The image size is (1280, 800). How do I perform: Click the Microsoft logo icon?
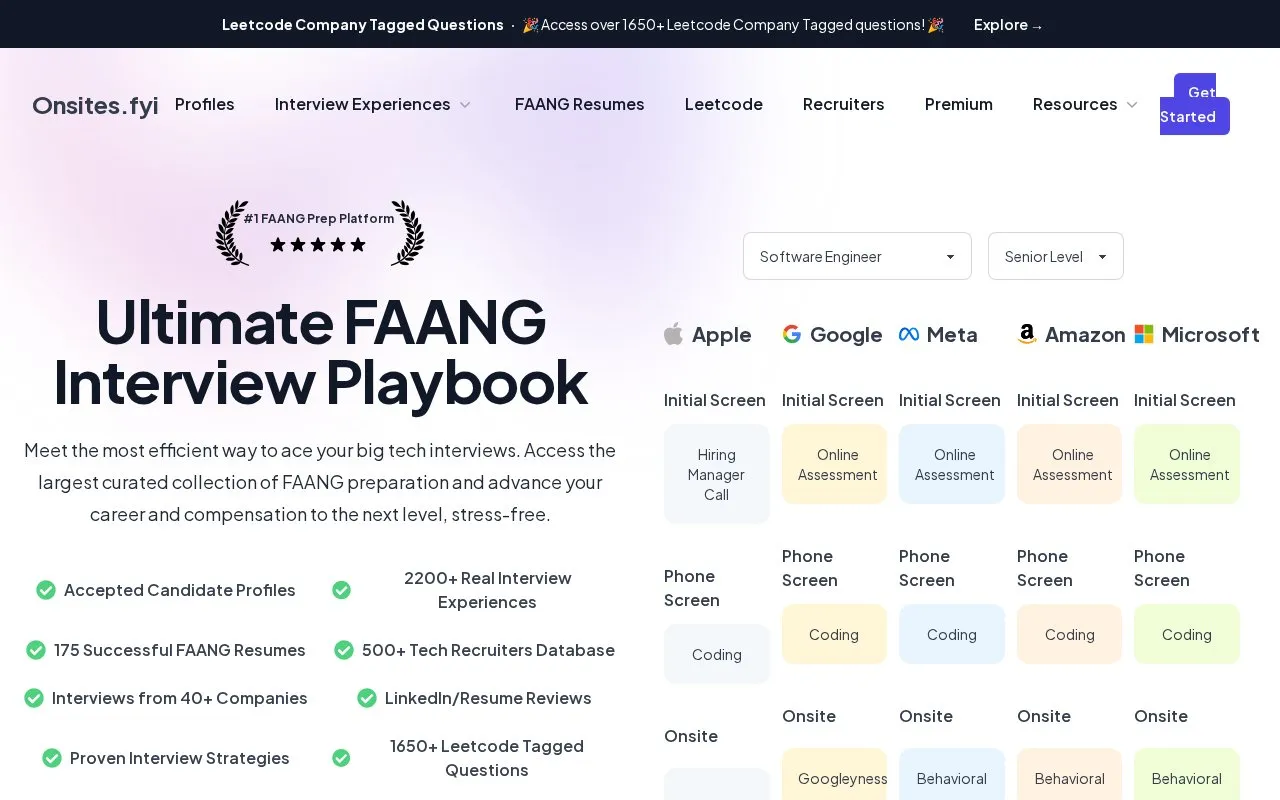tap(1144, 334)
